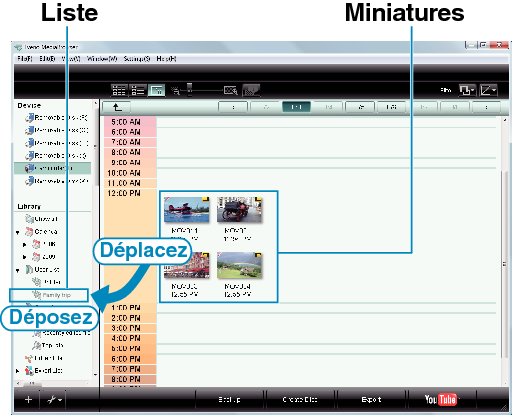Collapse the User List tree node
512x415 pixels.
coord(18,270)
